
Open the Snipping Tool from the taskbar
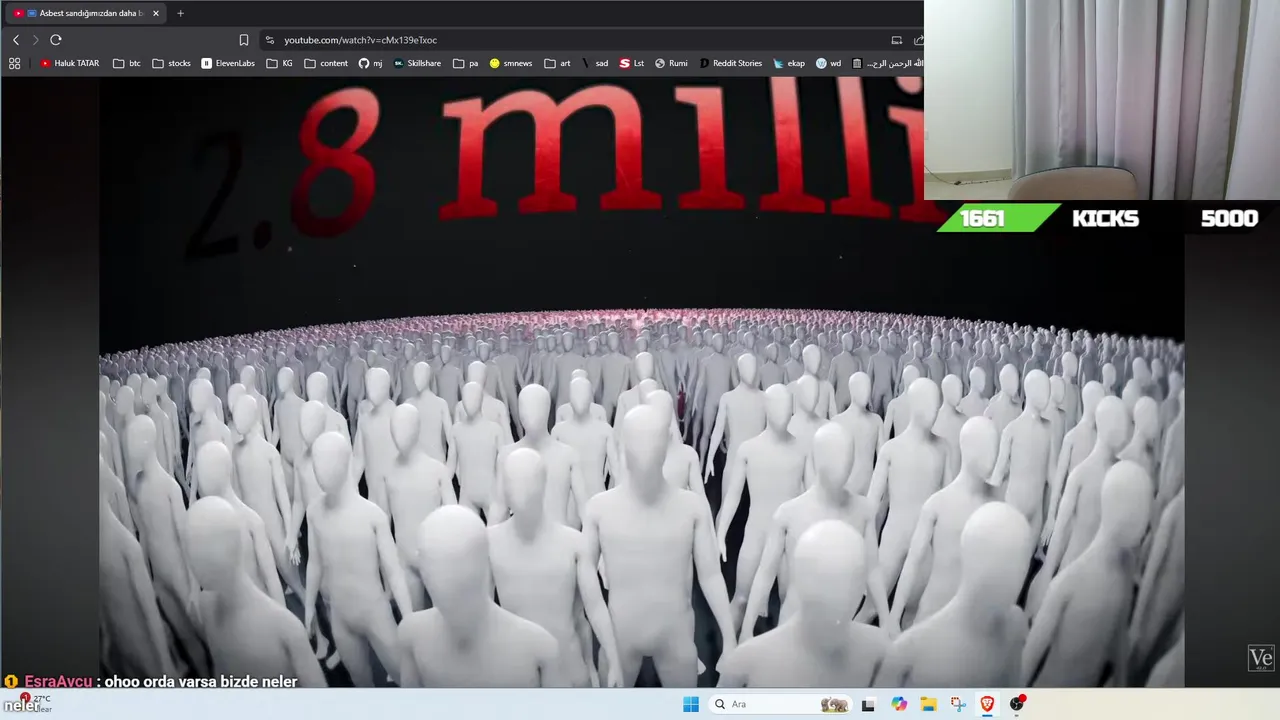pos(958,704)
